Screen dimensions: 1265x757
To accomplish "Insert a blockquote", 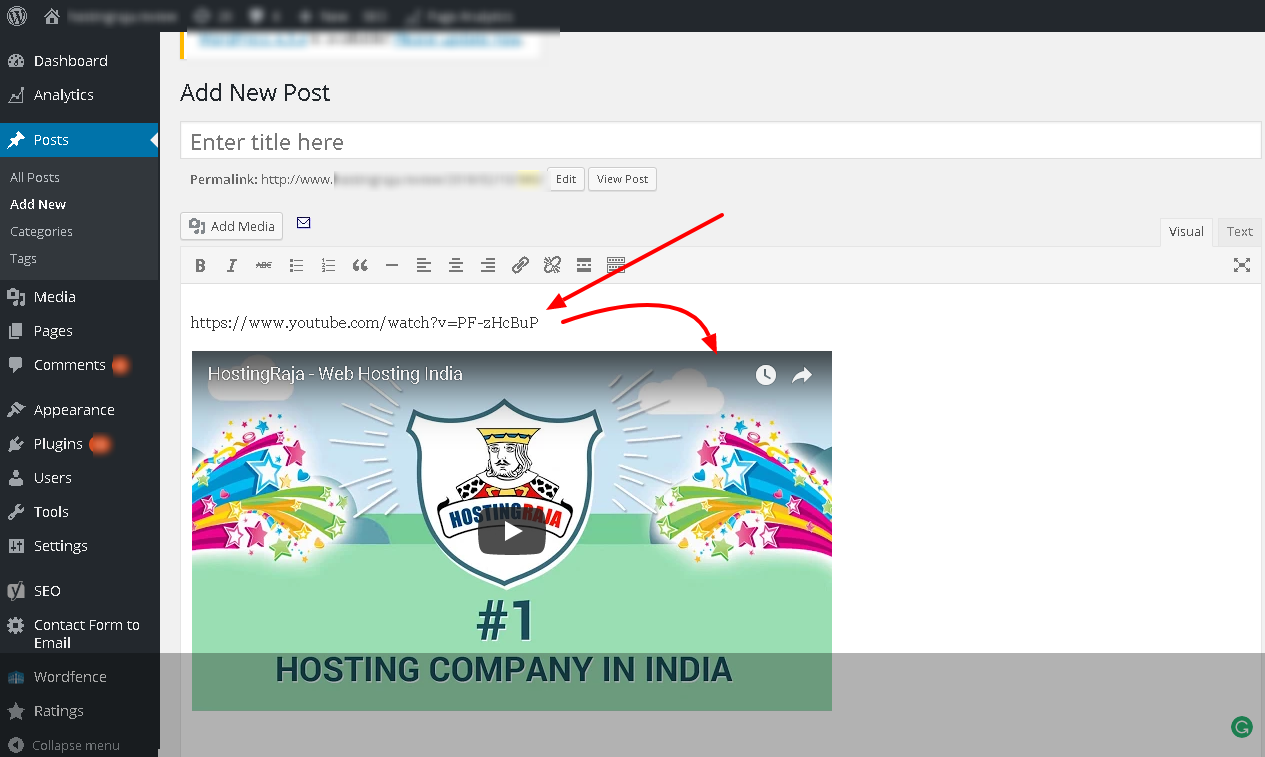I will pos(360,265).
